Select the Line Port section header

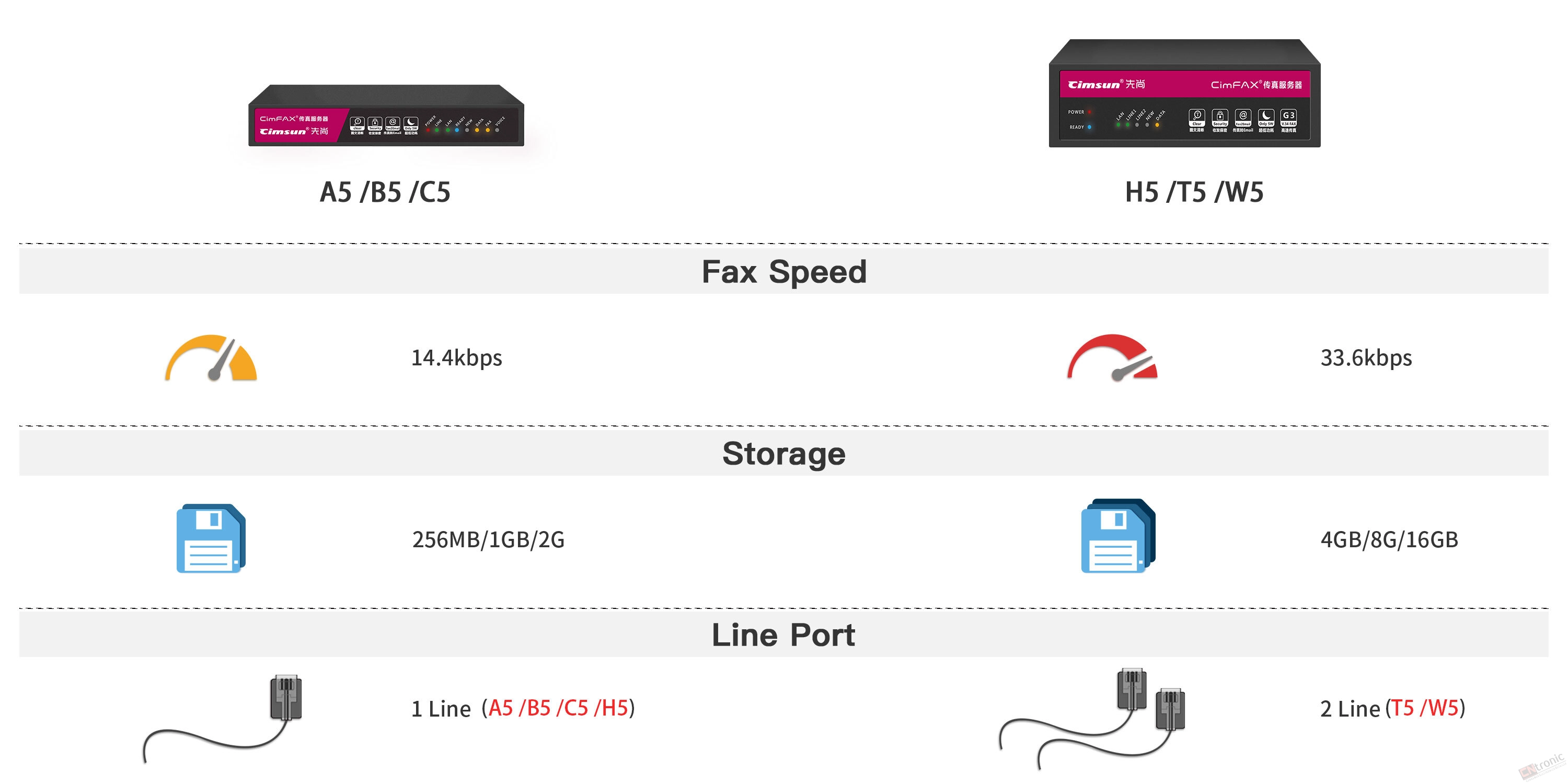click(x=783, y=635)
